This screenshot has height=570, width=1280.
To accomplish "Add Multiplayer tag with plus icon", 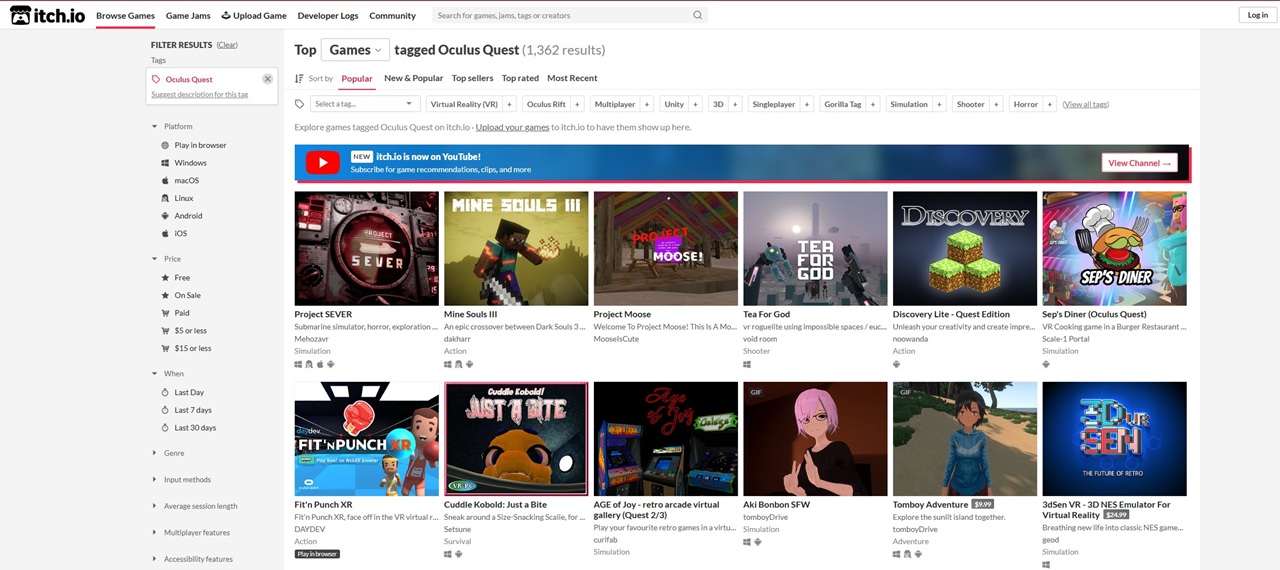I will click(646, 104).
